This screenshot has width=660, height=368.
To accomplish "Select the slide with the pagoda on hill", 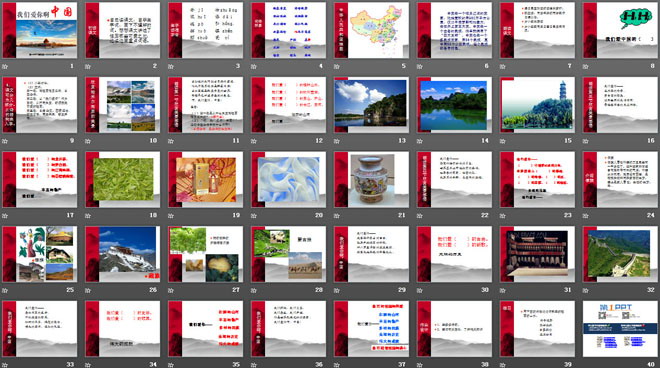I will 537,105.
